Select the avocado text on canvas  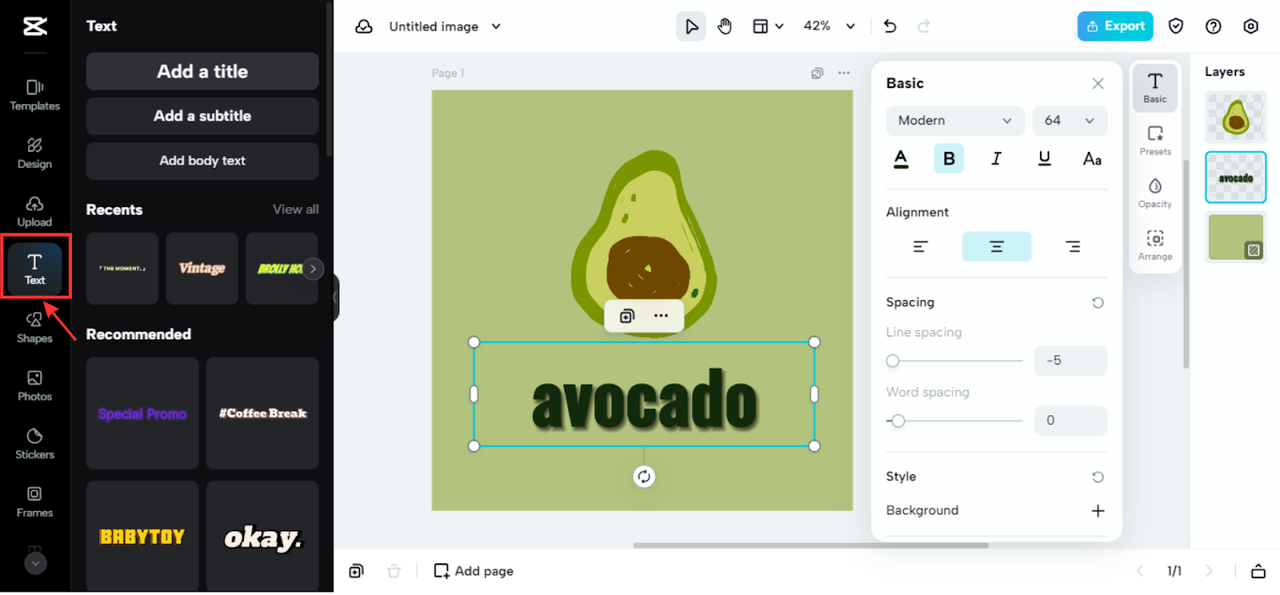pos(644,399)
